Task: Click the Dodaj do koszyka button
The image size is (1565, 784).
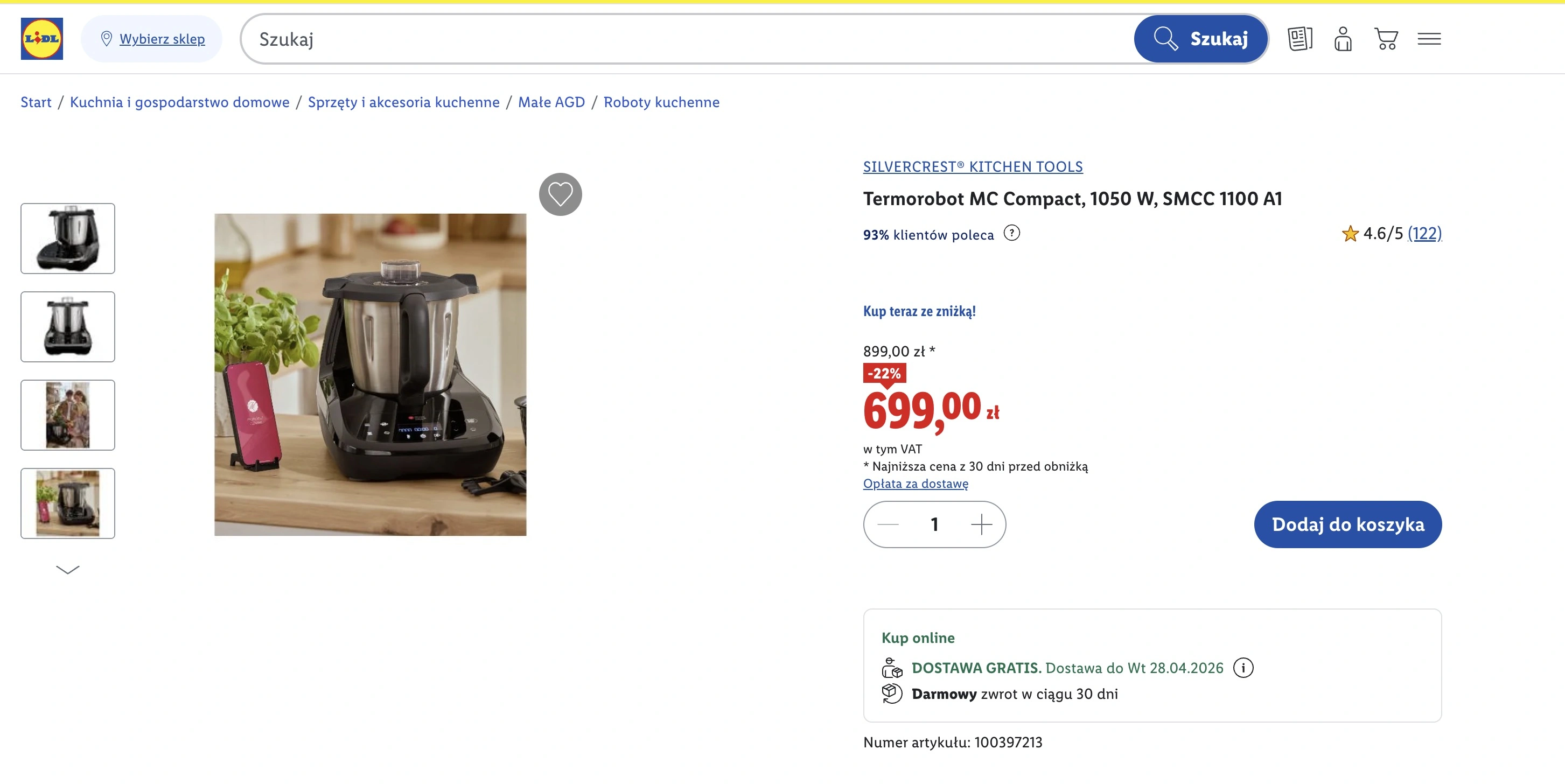Action: (x=1347, y=524)
